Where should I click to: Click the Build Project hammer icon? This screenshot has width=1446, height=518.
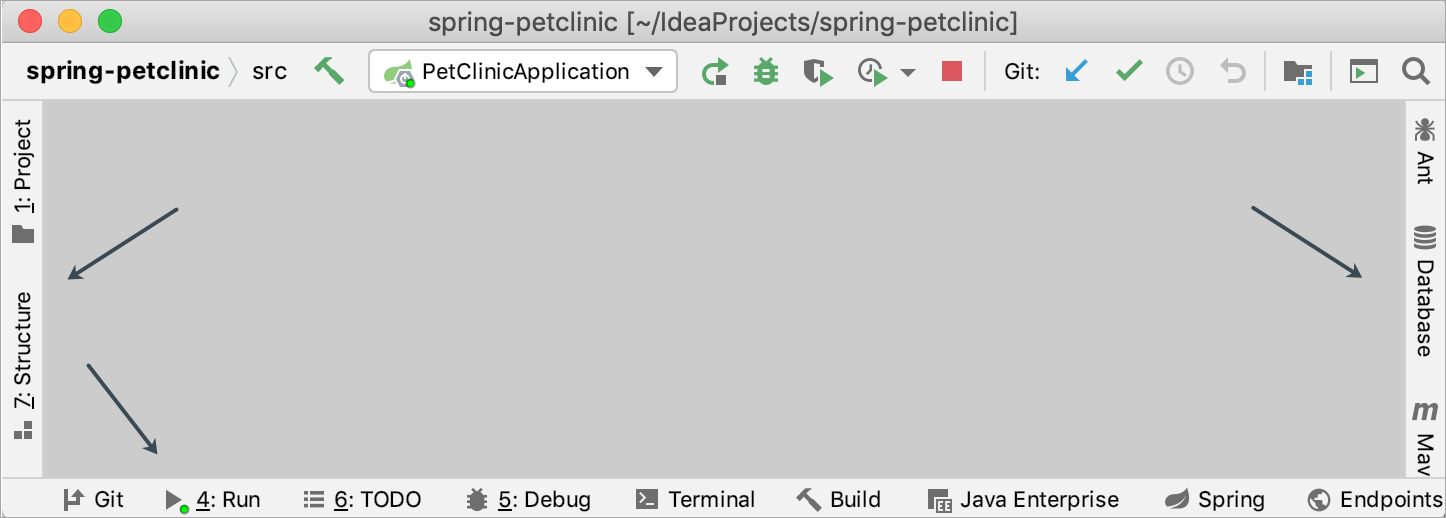coord(329,71)
